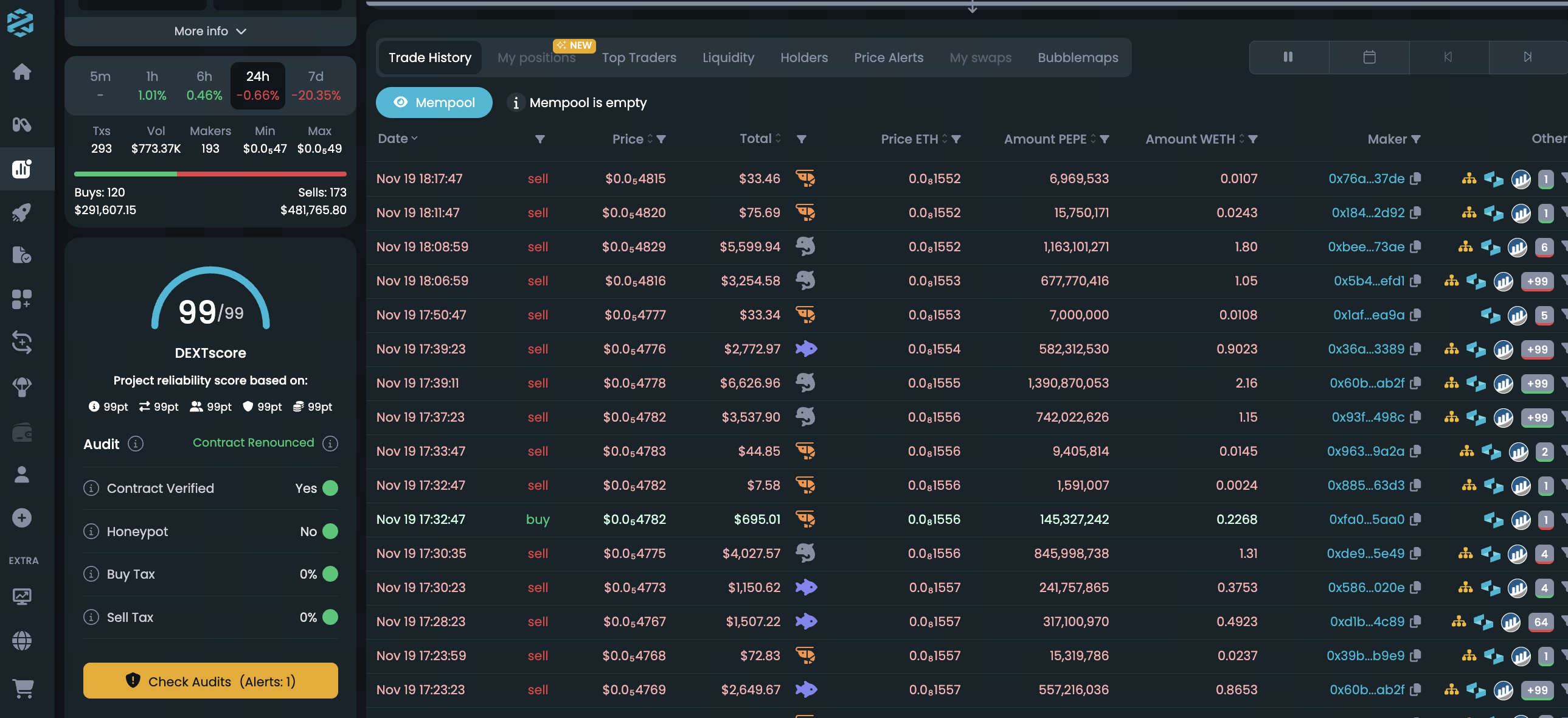This screenshot has width=1568, height=718.
Task: Copy maker address 0x76a...37de
Action: click(x=1415, y=179)
